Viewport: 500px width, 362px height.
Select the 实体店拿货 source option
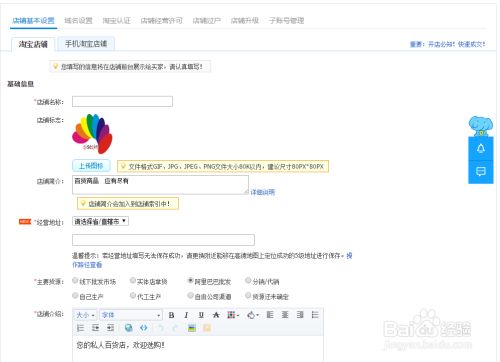coord(133,281)
